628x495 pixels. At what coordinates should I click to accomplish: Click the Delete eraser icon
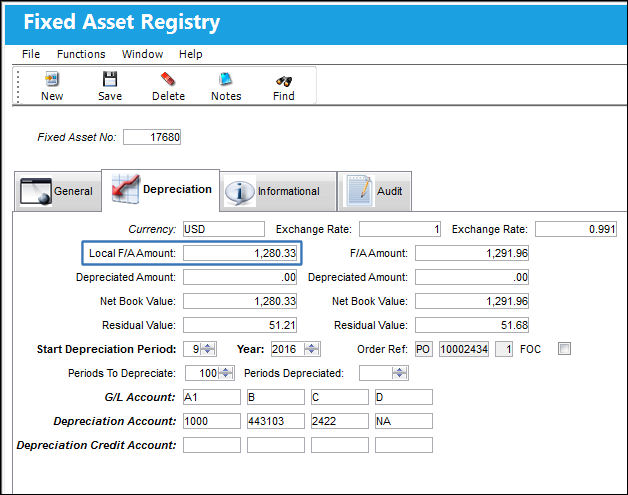point(168,79)
